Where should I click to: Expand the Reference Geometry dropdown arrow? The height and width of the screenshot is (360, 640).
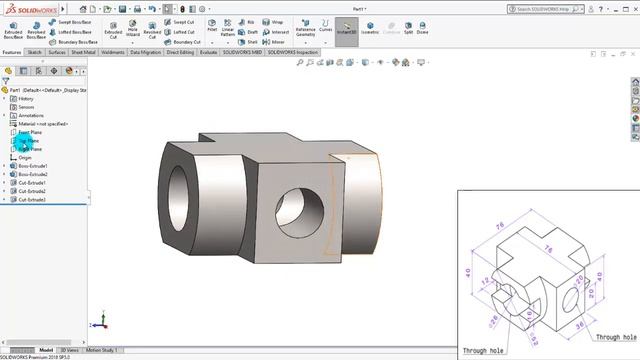pyautogui.click(x=305, y=42)
